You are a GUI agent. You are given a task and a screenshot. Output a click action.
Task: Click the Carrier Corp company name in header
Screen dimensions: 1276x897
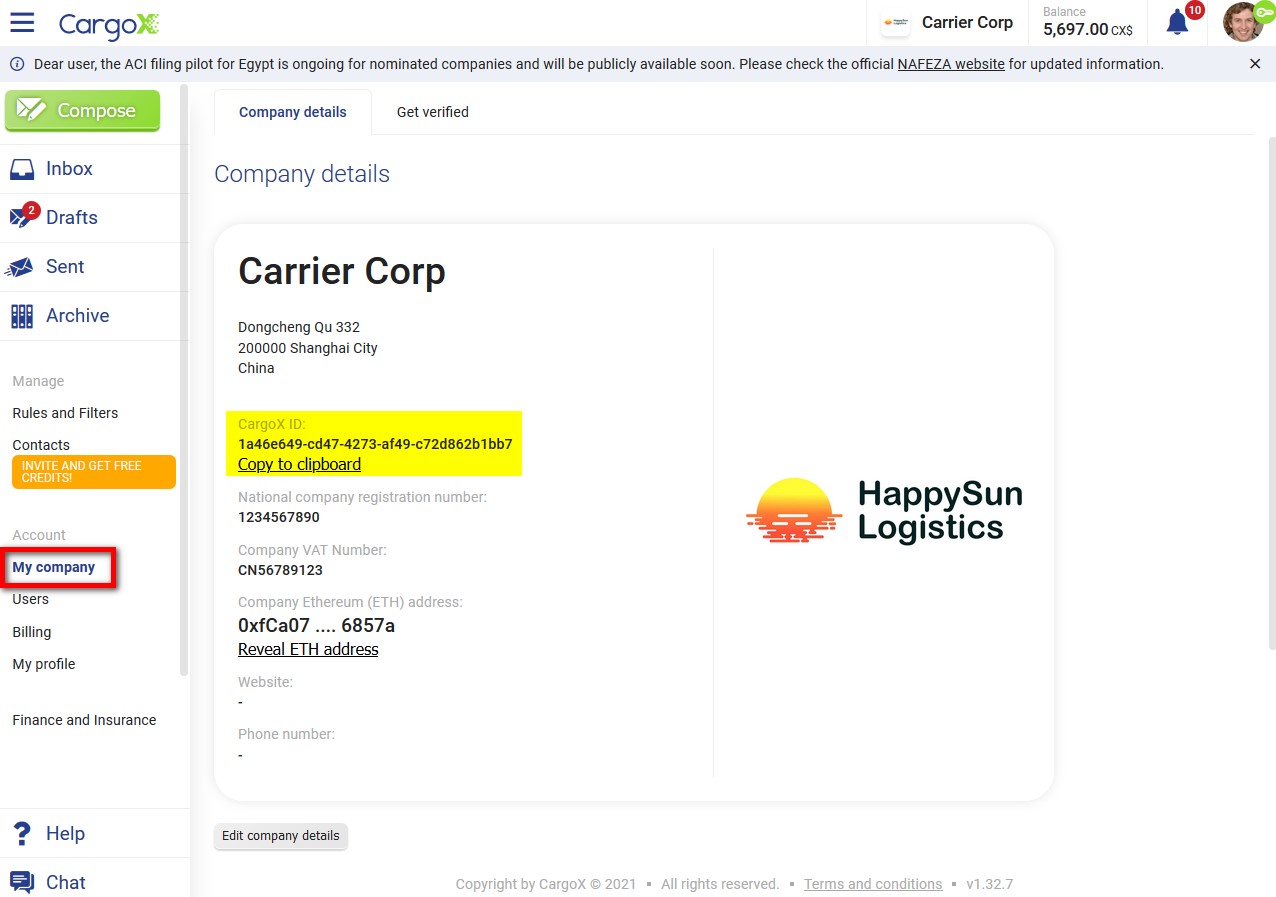(x=967, y=22)
